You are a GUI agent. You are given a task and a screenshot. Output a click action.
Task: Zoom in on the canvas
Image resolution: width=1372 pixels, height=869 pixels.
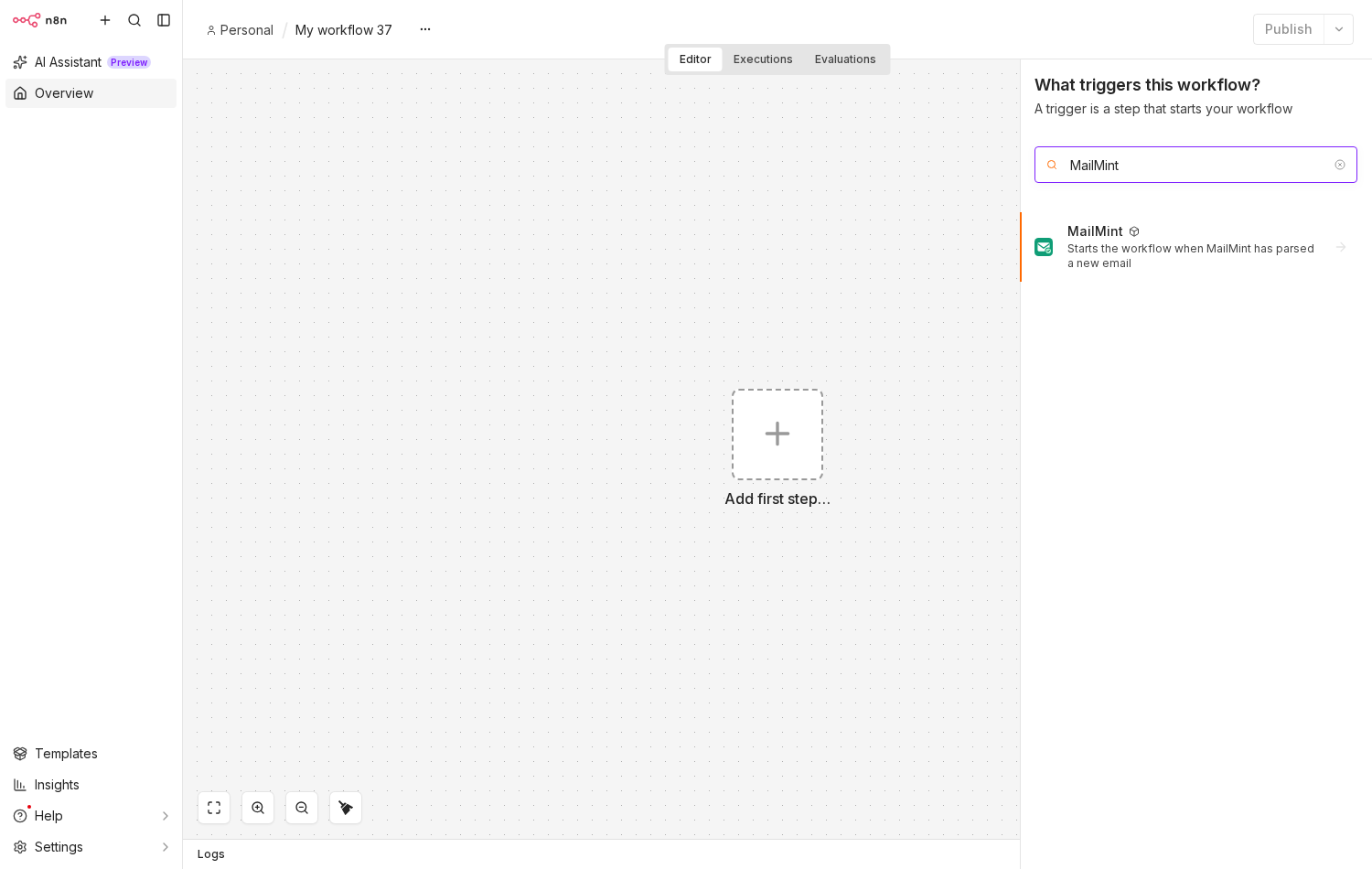(x=258, y=808)
